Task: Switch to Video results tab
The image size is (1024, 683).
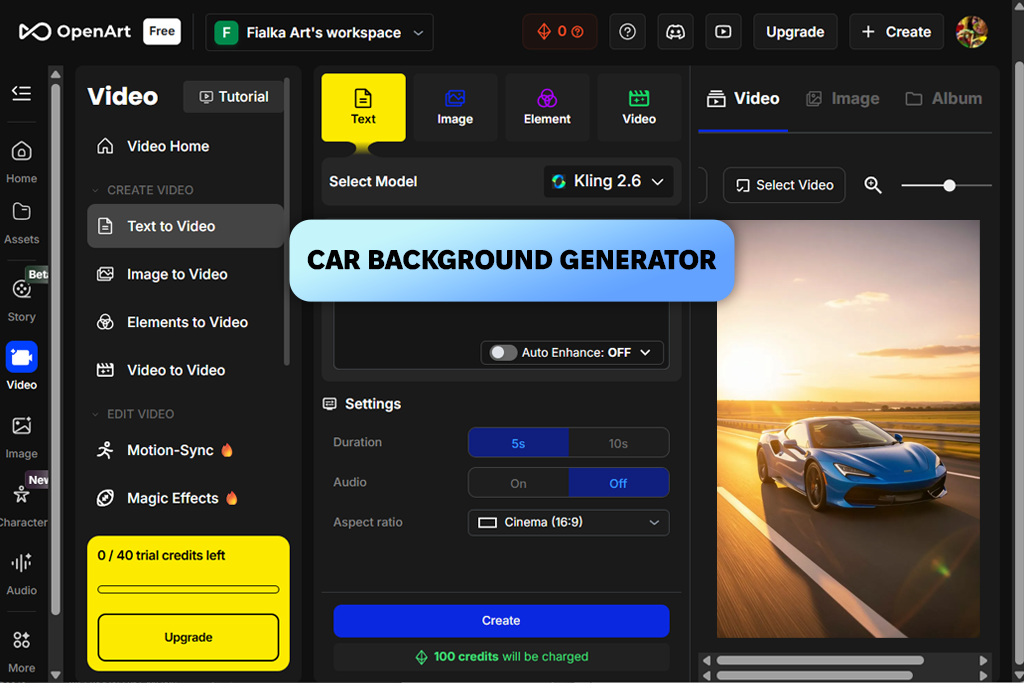Action: click(x=743, y=99)
